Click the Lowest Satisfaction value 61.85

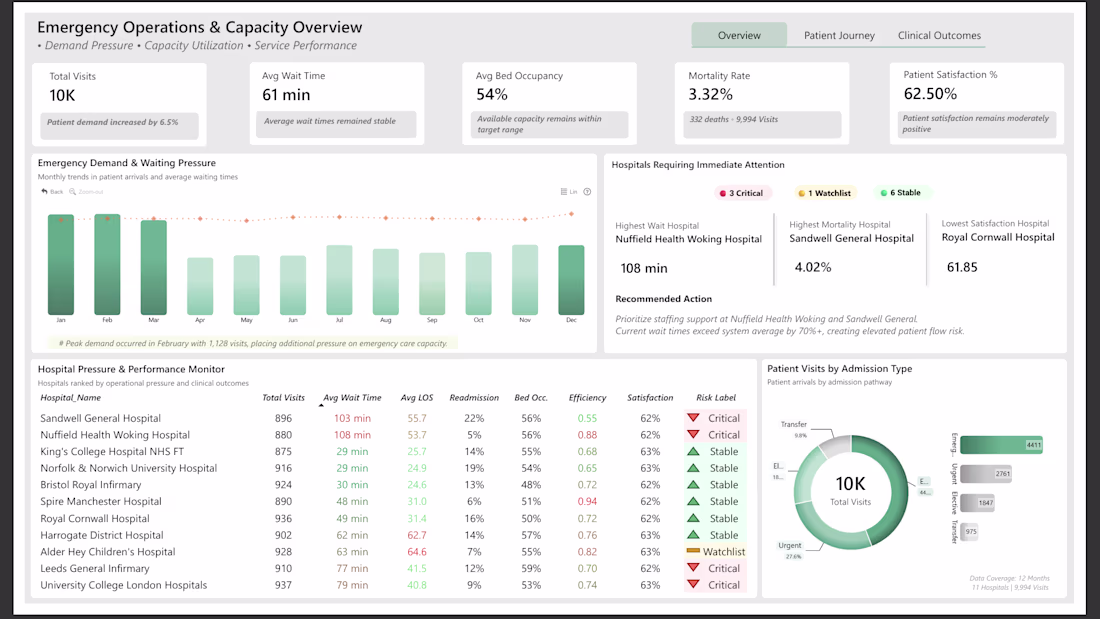click(x=962, y=267)
